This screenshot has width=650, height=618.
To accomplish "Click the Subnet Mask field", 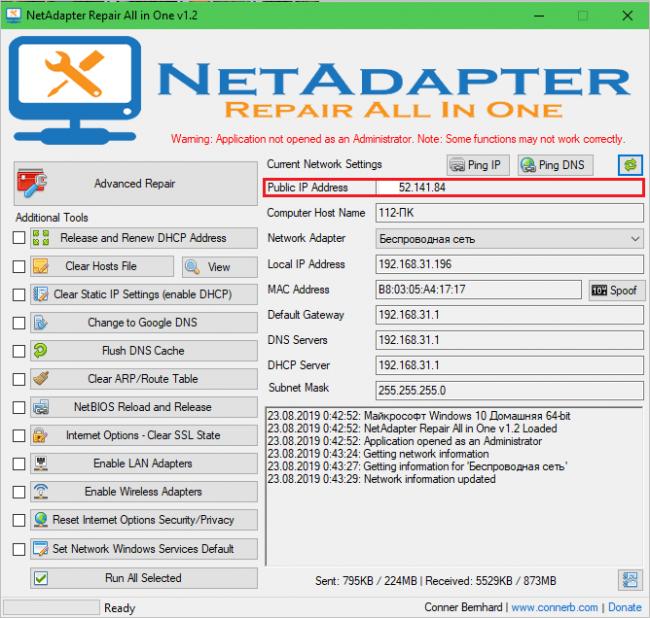I will click(x=509, y=390).
